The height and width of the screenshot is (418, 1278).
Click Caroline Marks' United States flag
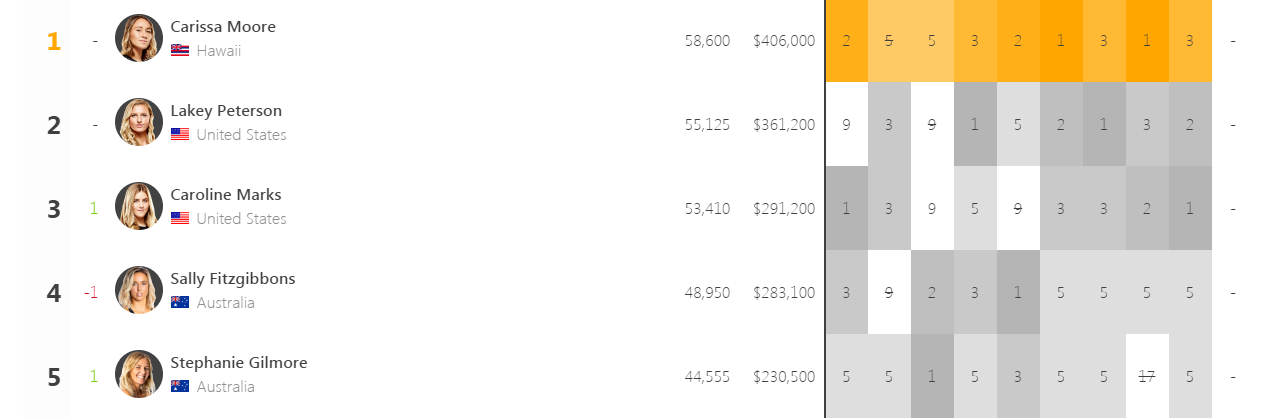[x=180, y=218]
